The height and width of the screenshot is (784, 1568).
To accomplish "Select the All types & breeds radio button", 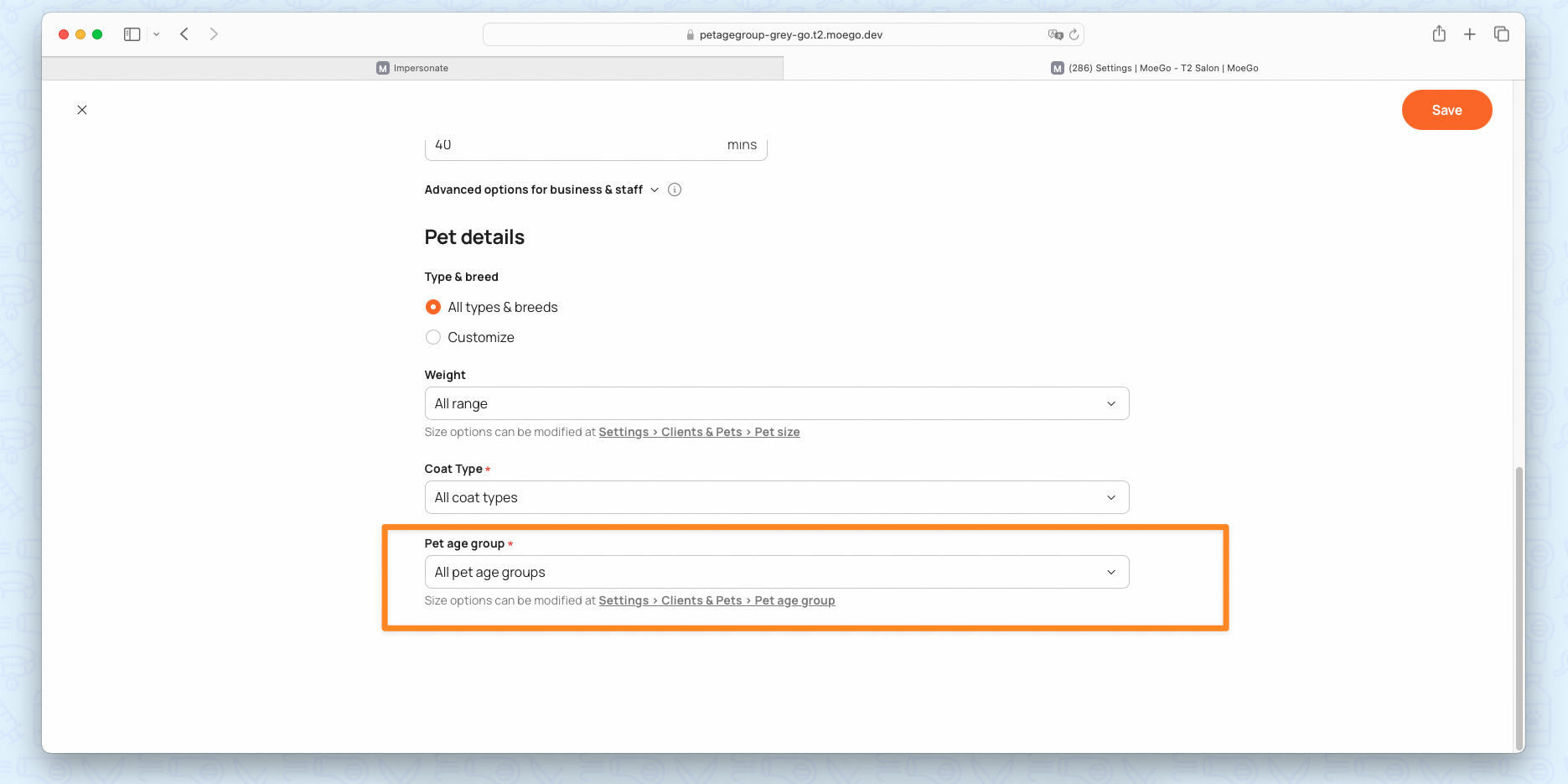I will click(433, 307).
